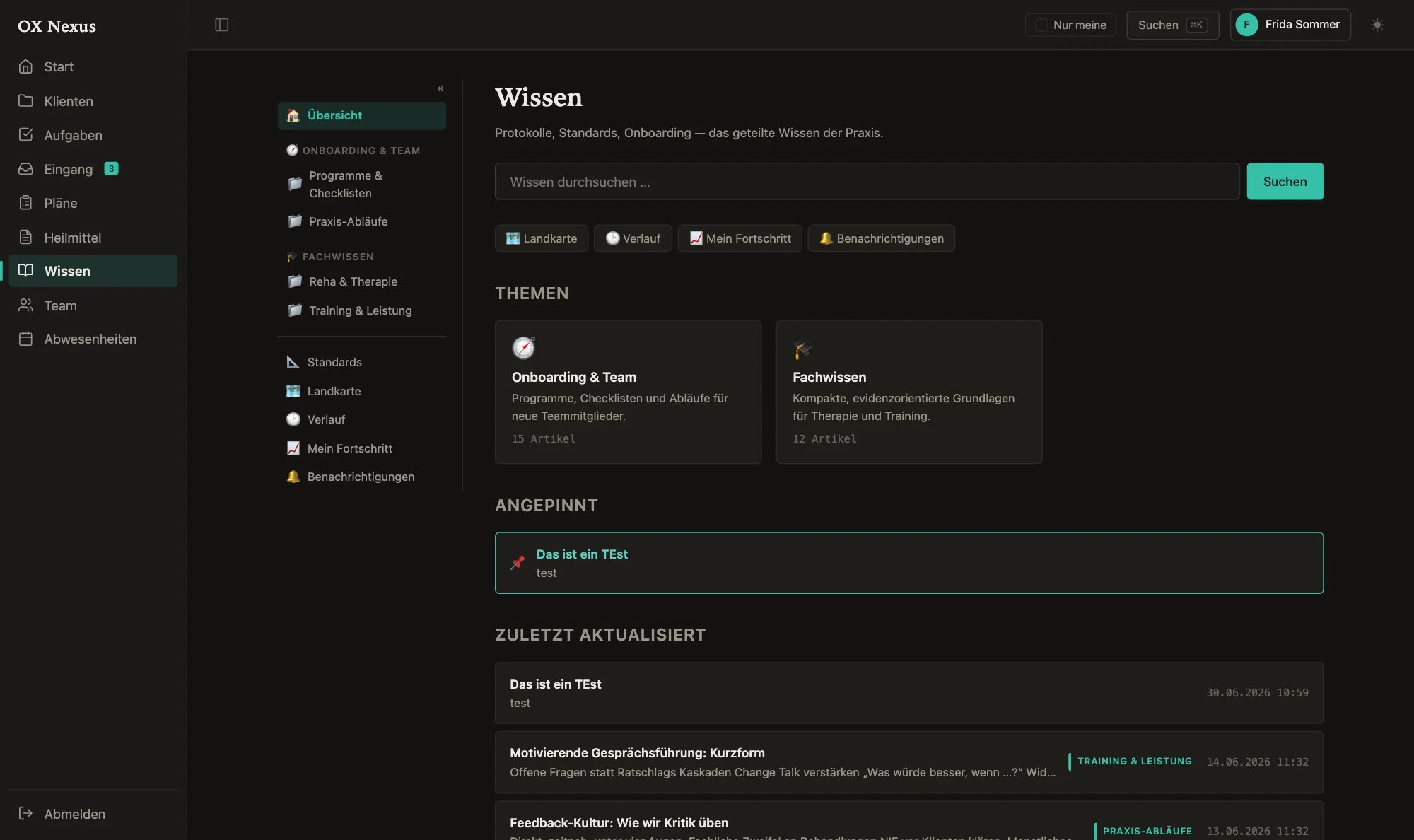
Task: Click the calendar icon beside Abwesenheiten
Action: [x=25, y=339]
